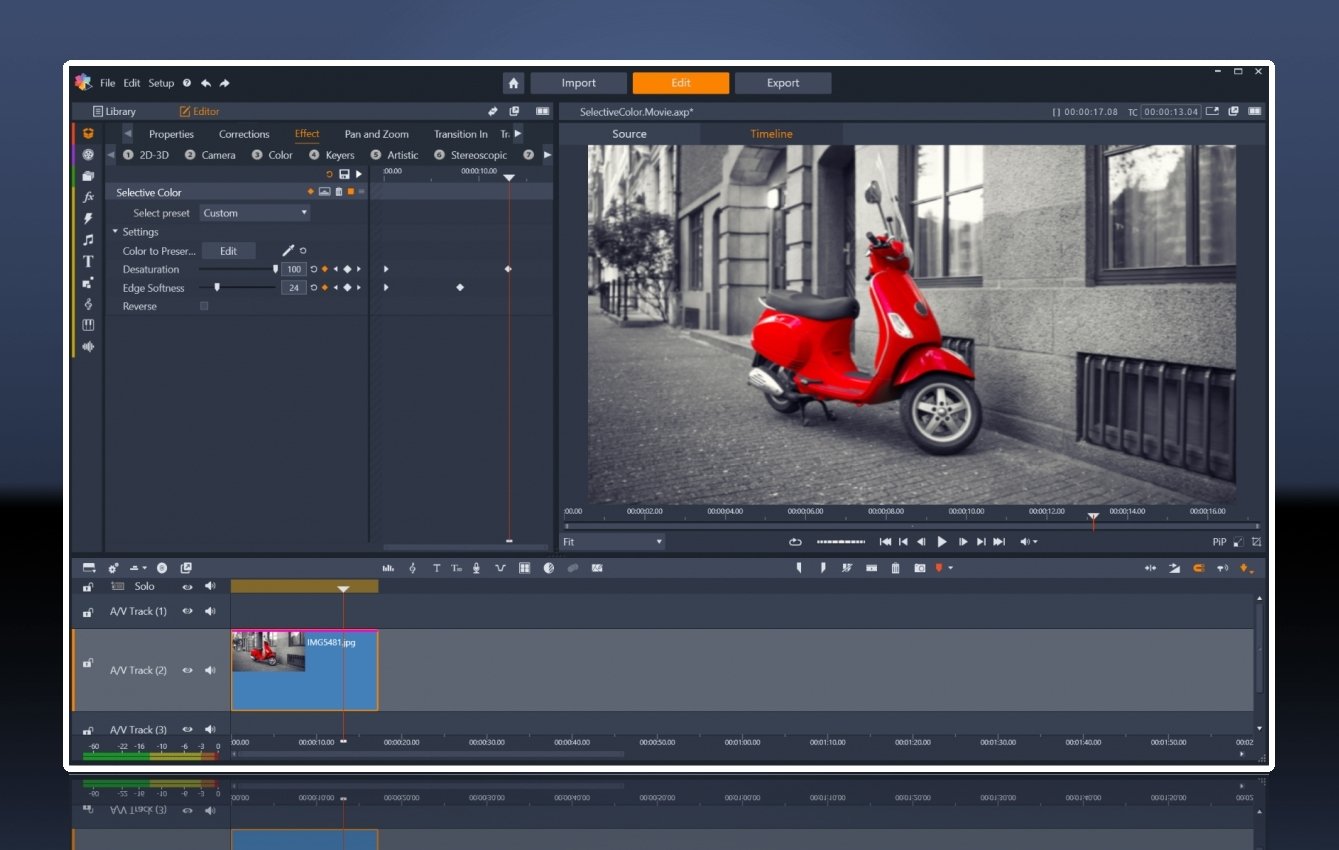Click the Edge Softness slider handle

(217, 287)
